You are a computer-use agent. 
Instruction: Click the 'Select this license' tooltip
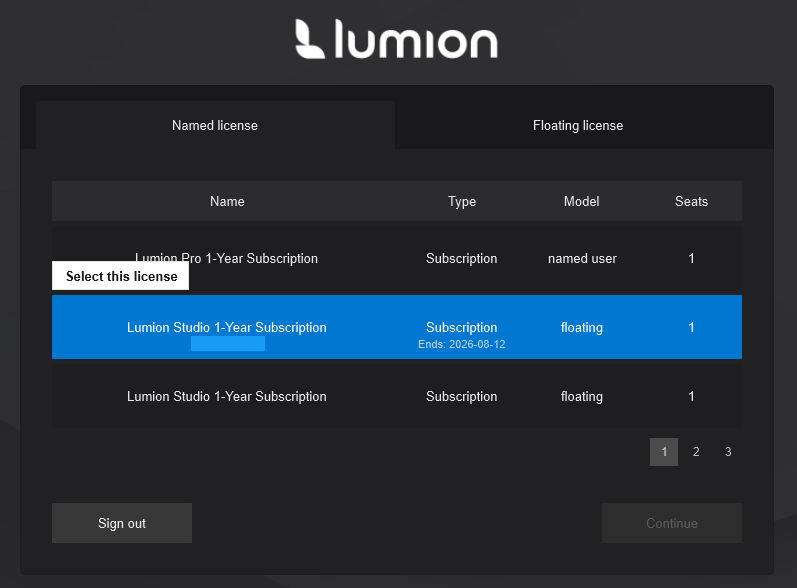[x=121, y=276]
